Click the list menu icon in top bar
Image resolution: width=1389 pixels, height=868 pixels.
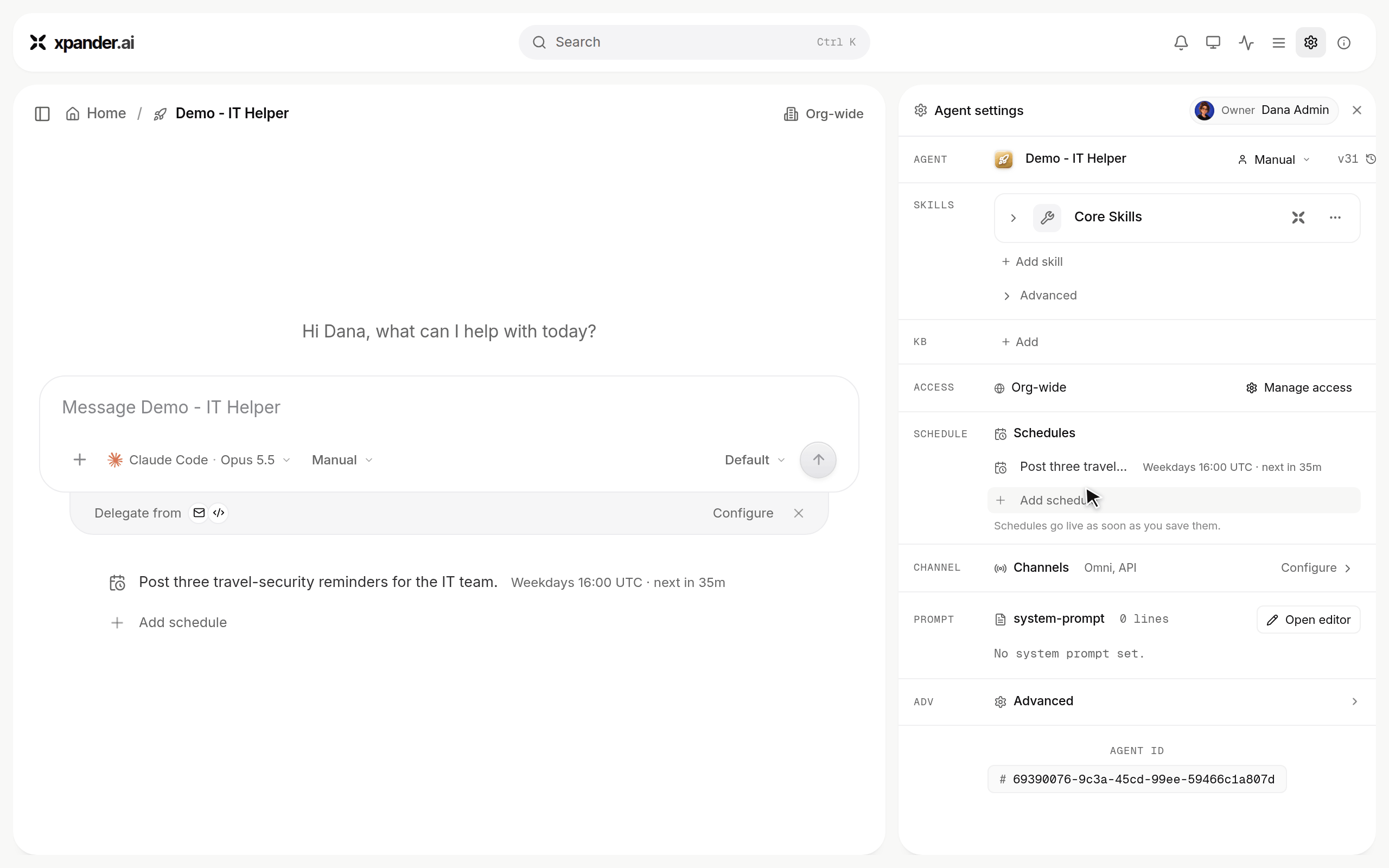1278,42
